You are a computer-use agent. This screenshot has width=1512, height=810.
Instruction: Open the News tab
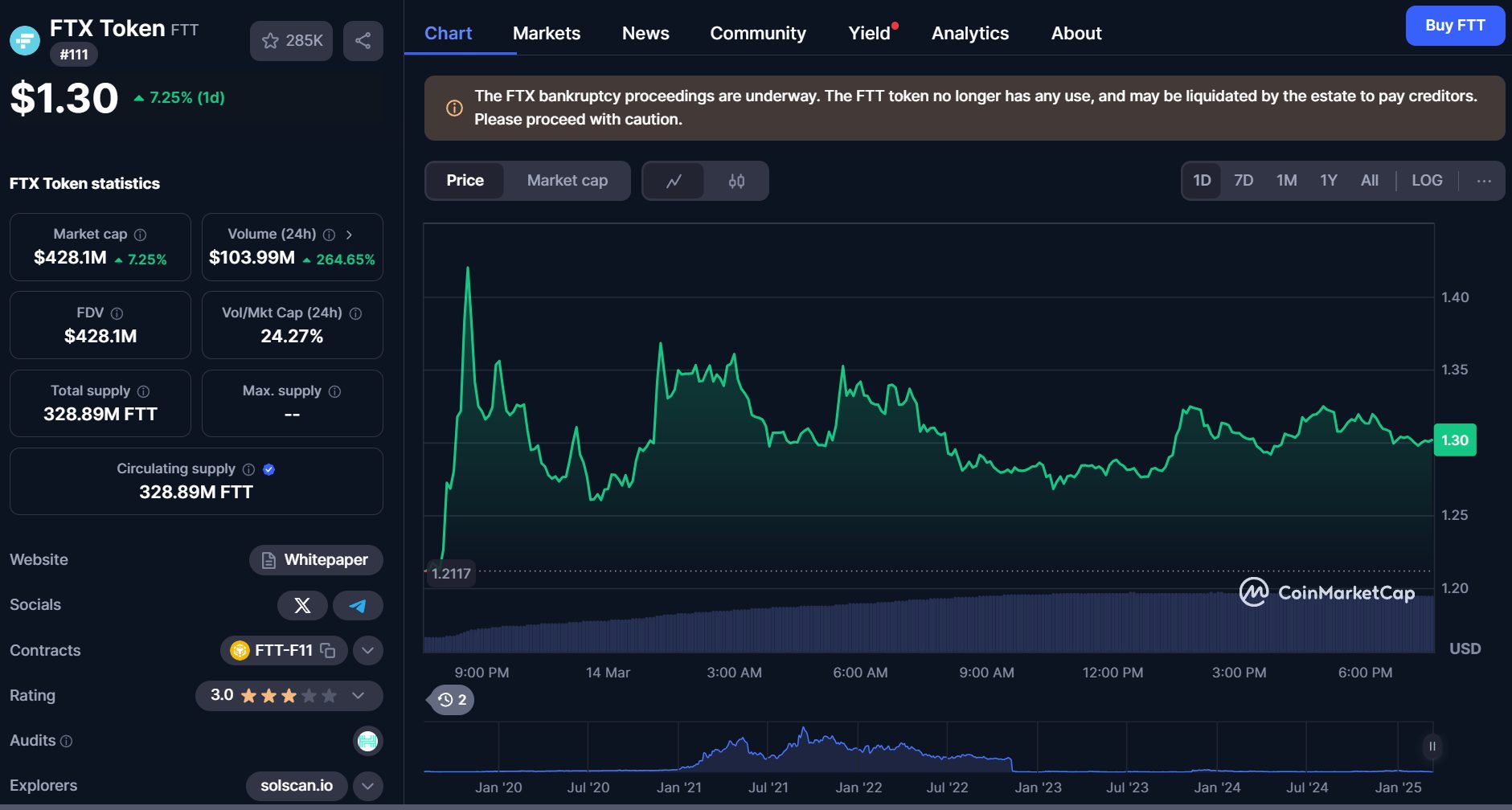point(645,33)
